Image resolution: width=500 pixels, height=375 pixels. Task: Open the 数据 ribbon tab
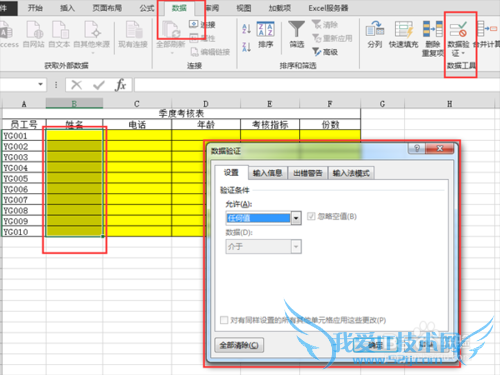(x=179, y=8)
